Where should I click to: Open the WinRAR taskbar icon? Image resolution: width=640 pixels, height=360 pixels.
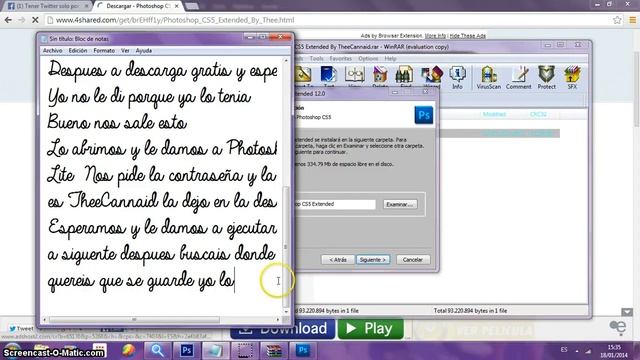[x=274, y=350]
